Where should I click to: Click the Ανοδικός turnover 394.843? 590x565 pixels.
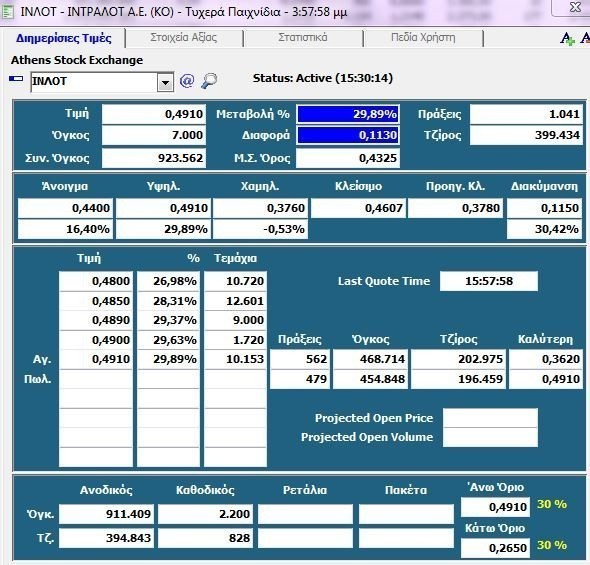[106, 538]
